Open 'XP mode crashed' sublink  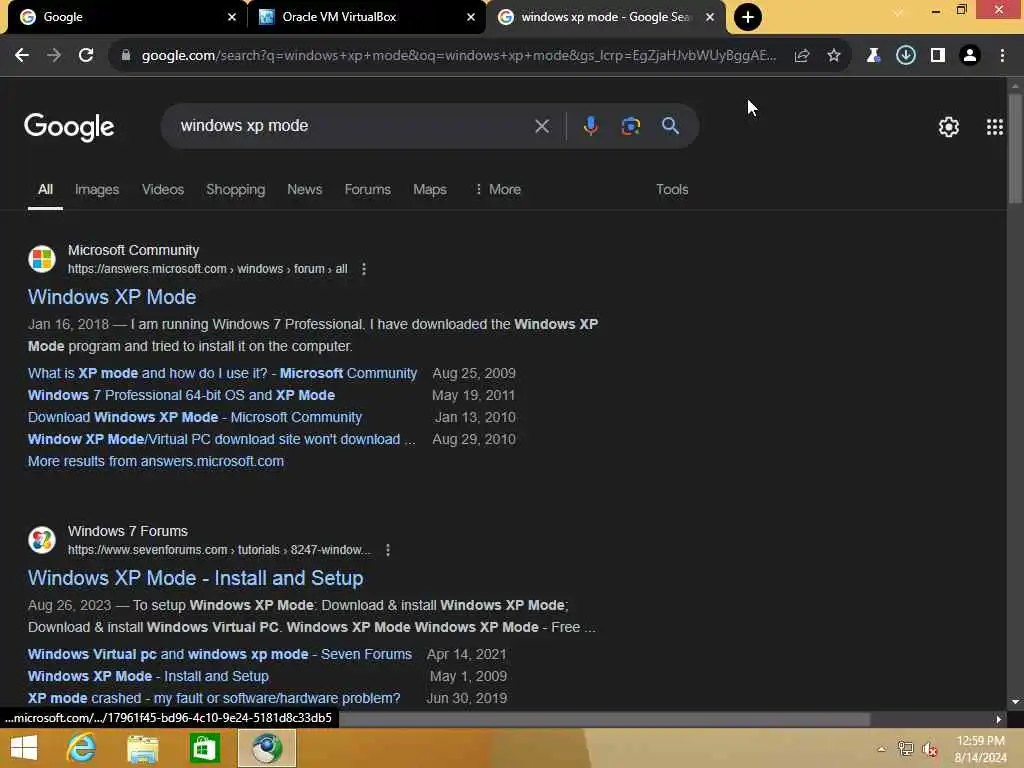click(214, 698)
